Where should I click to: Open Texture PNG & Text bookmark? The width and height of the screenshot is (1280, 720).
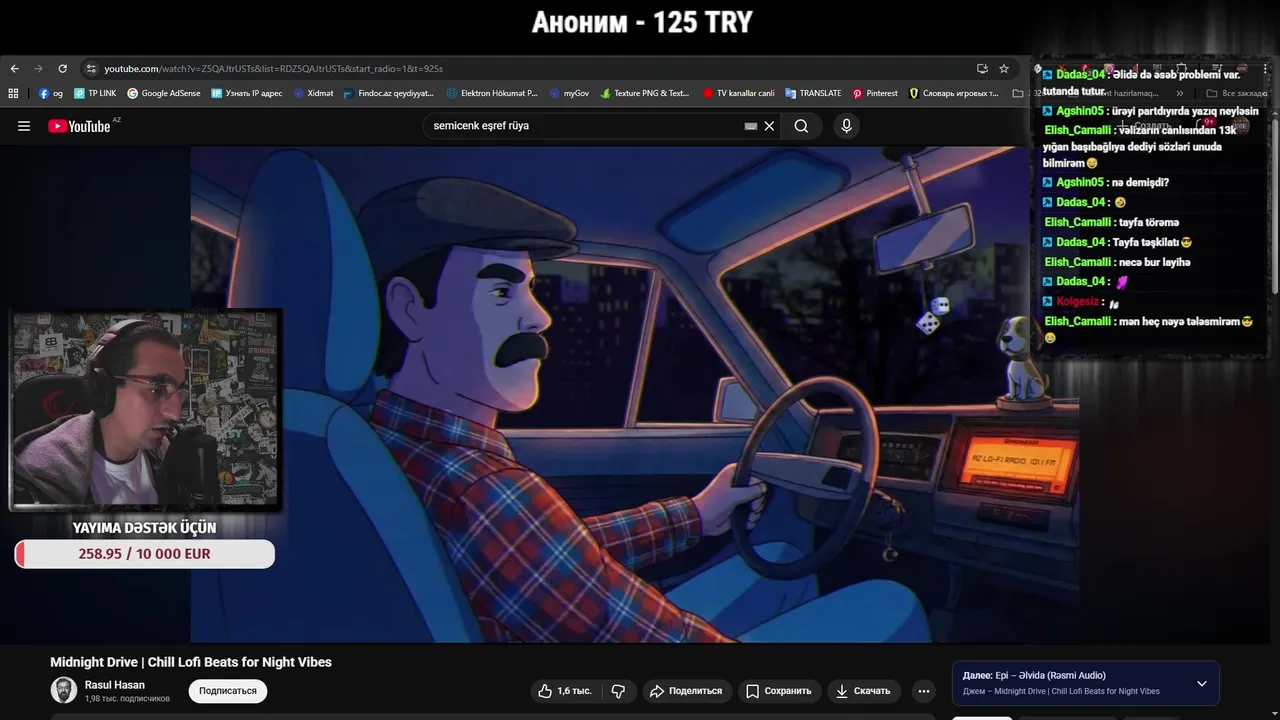(x=645, y=93)
